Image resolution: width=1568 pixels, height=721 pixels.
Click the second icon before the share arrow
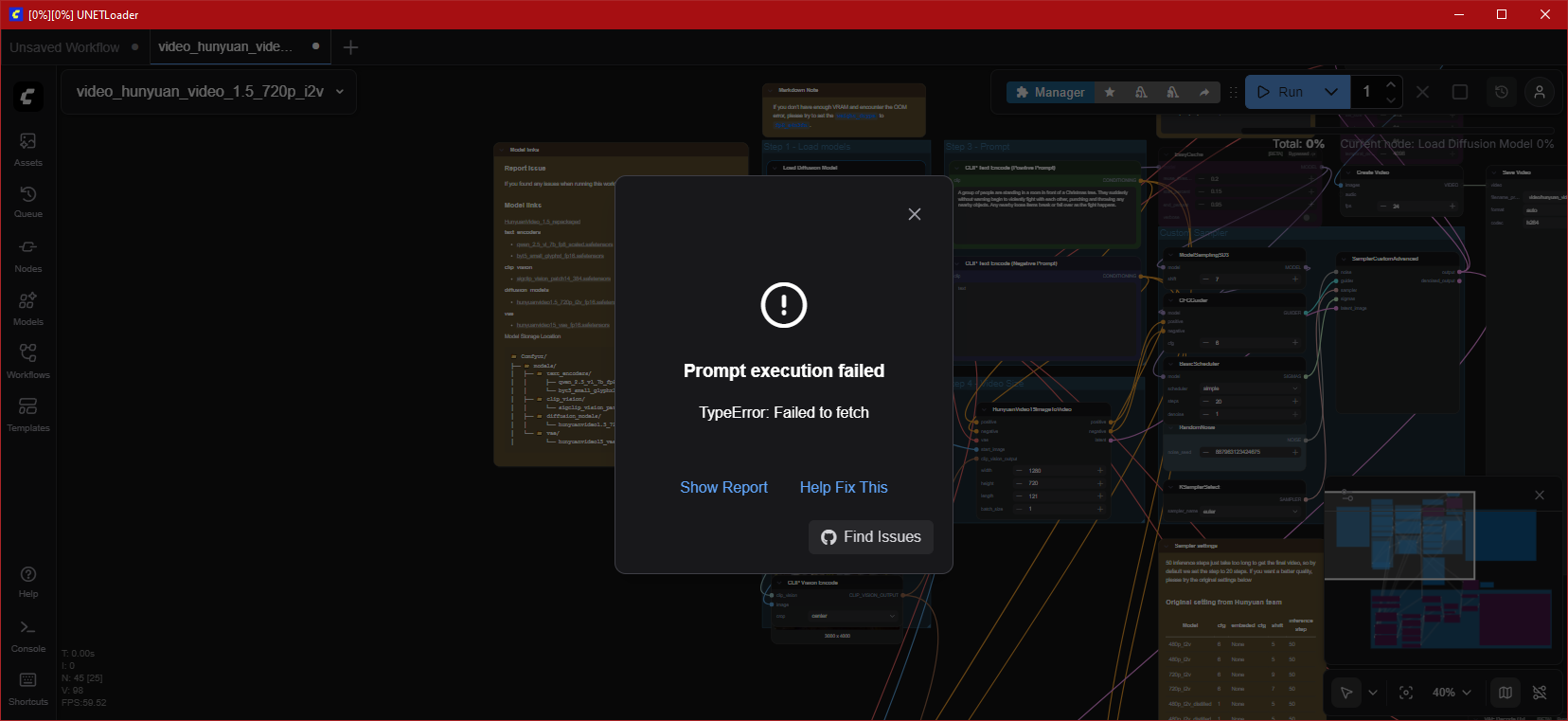1173,92
